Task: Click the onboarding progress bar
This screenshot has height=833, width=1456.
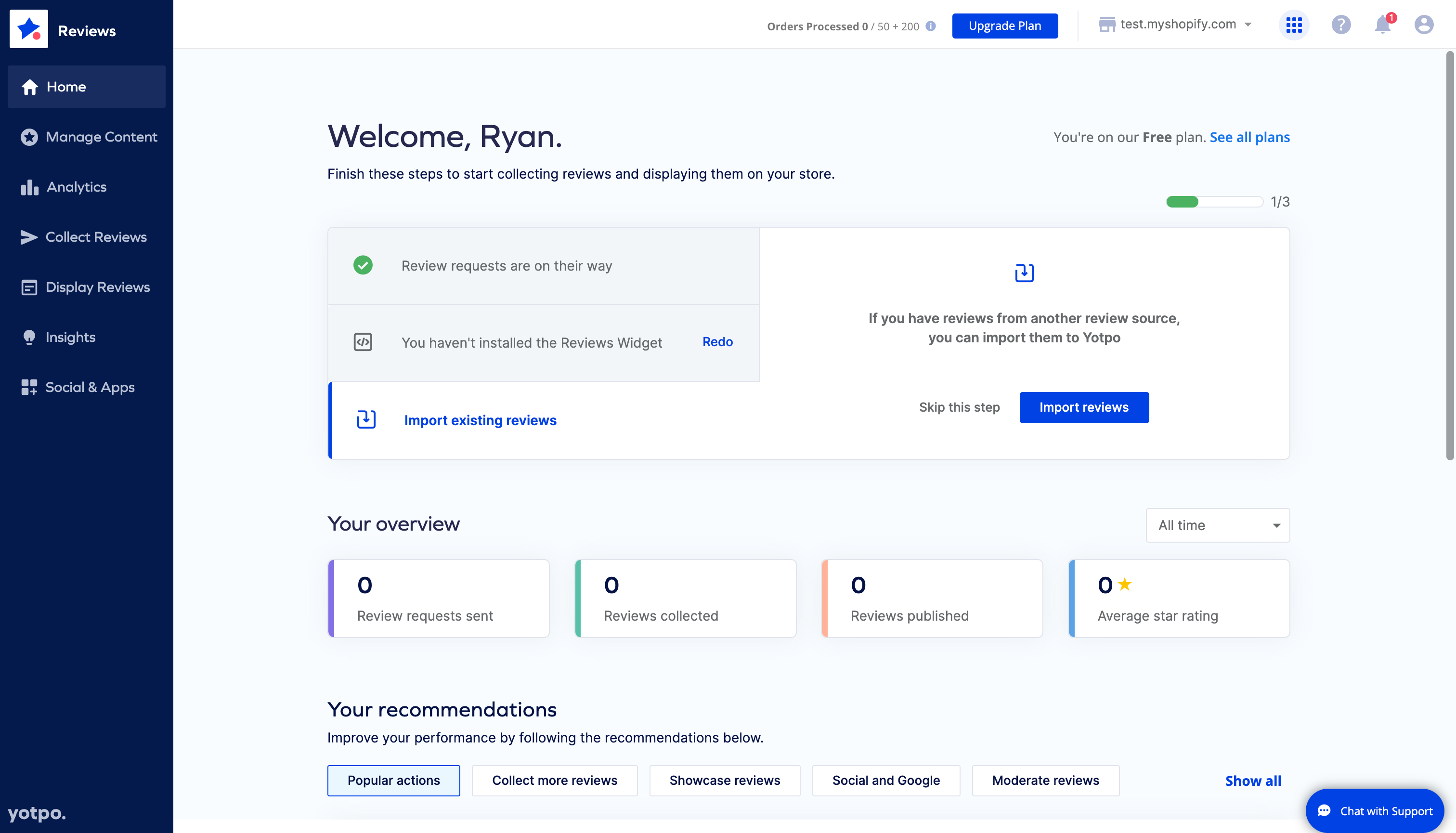Action: 1215,201
